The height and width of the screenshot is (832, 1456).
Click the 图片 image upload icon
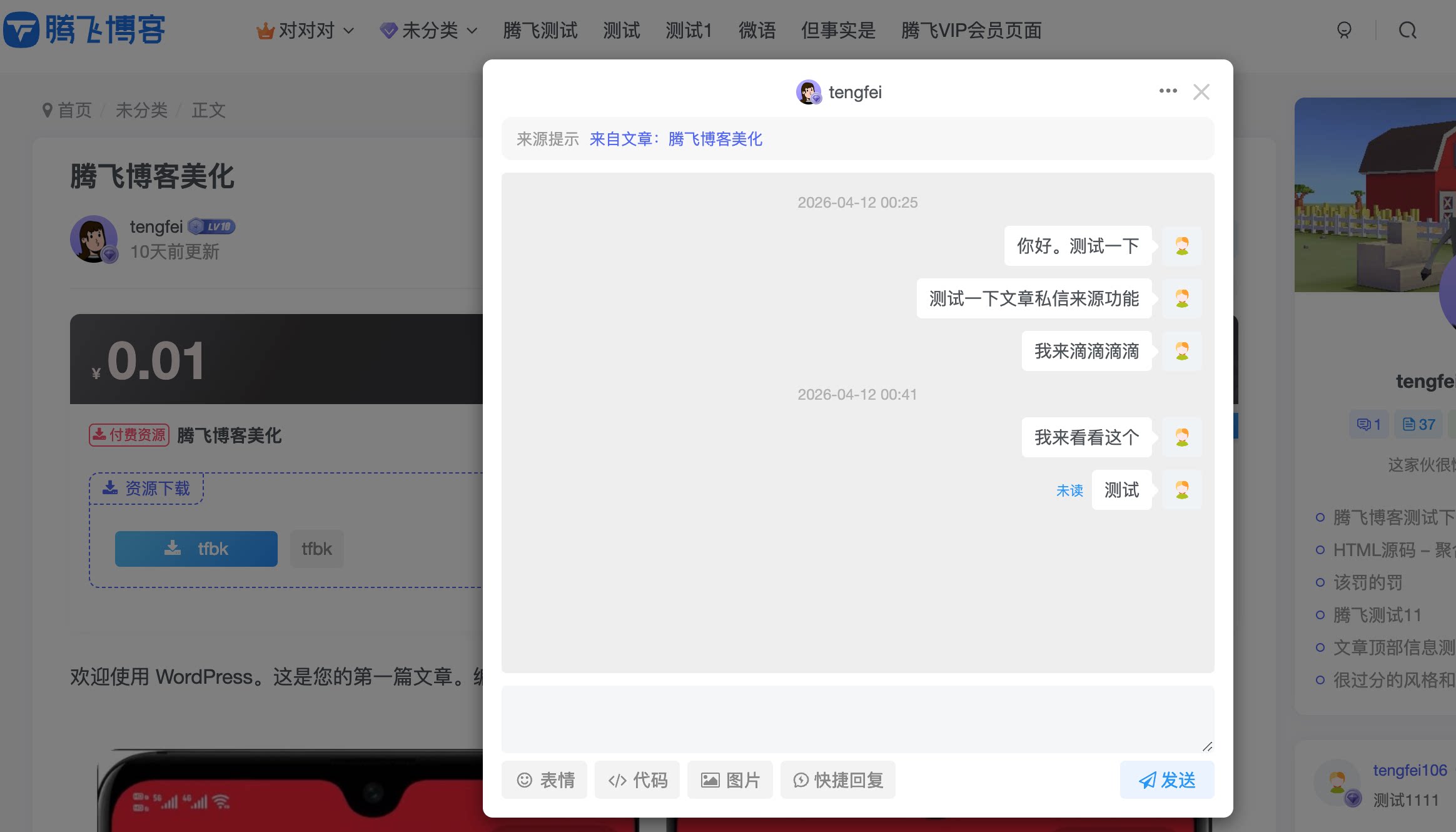729,779
